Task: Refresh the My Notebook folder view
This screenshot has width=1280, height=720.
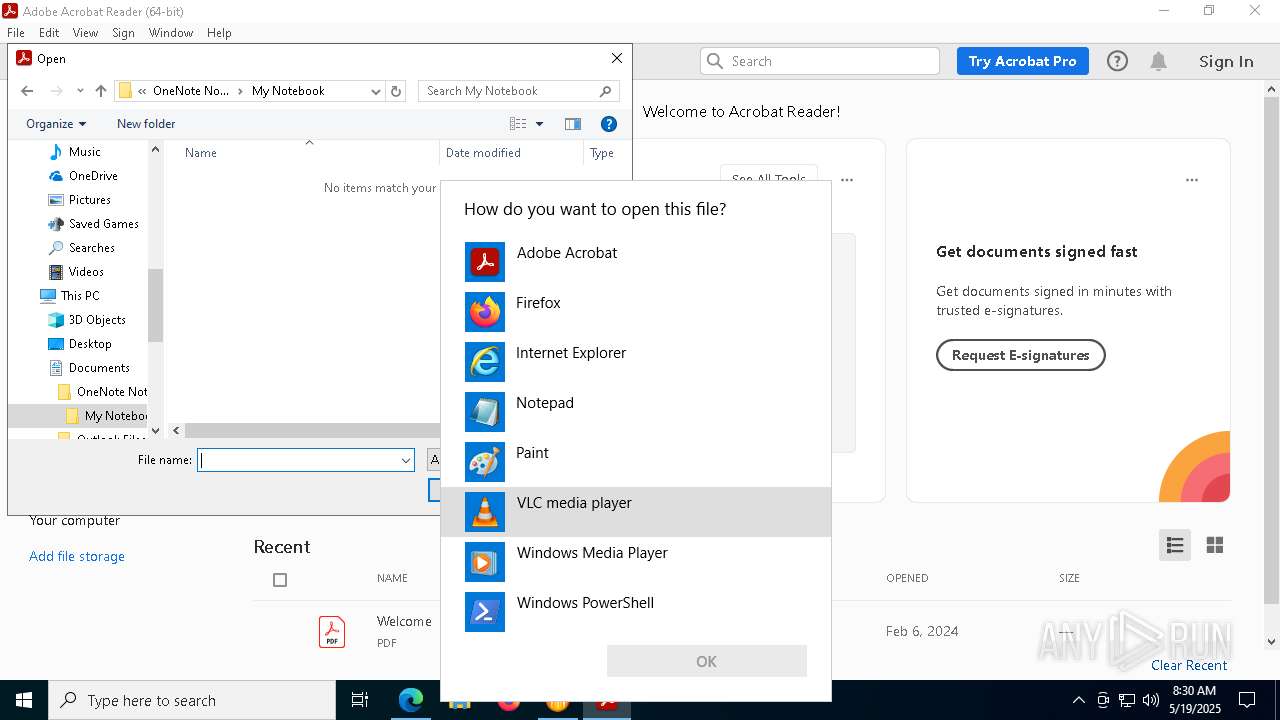Action: click(x=396, y=91)
